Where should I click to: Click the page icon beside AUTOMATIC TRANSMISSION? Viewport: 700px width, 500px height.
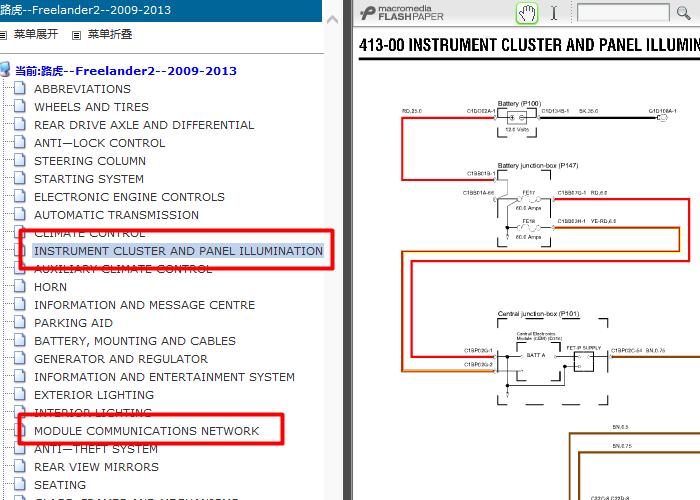click(20, 214)
